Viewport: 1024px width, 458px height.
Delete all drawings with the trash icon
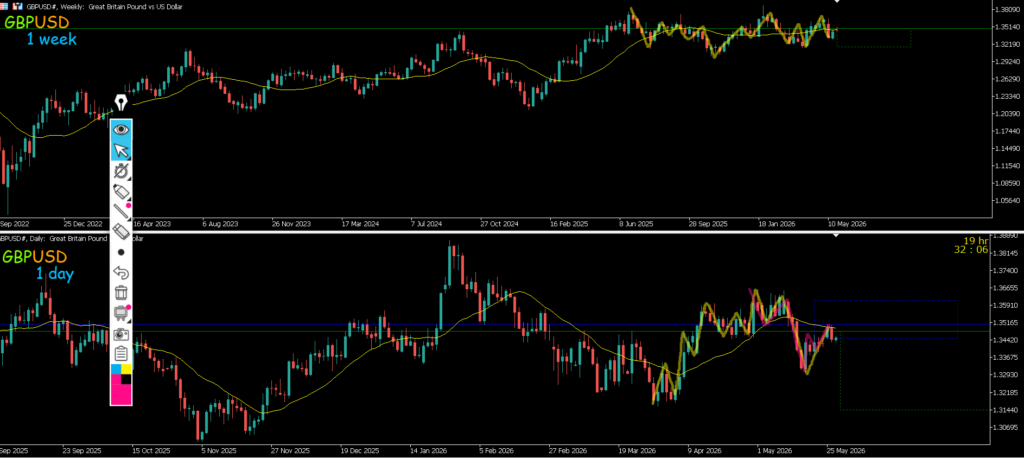coord(121,293)
